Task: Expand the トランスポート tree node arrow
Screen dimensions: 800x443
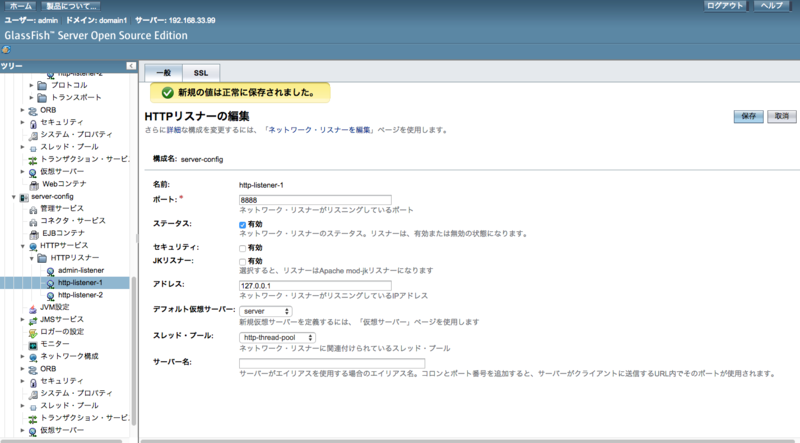Action: click(32, 97)
